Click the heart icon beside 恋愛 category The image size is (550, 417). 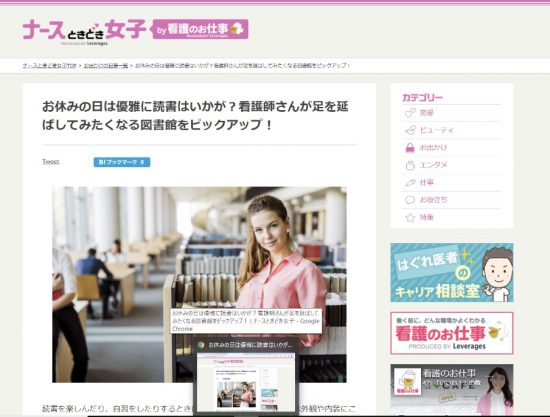point(410,113)
